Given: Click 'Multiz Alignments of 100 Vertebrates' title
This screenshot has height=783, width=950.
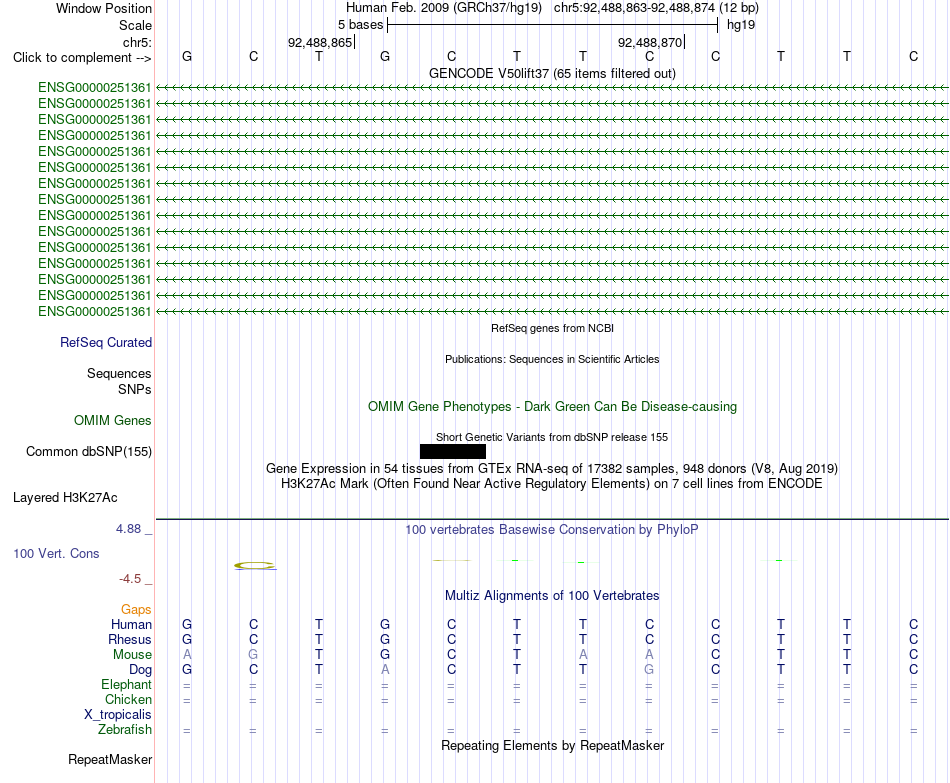Looking at the screenshot, I should pyautogui.click(x=552, y=596).
